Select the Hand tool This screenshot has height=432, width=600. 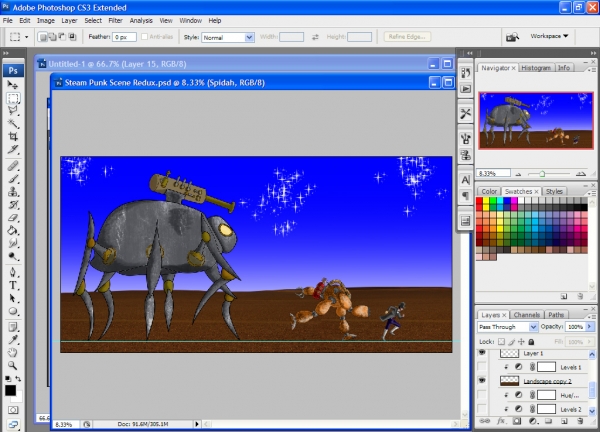13,353
